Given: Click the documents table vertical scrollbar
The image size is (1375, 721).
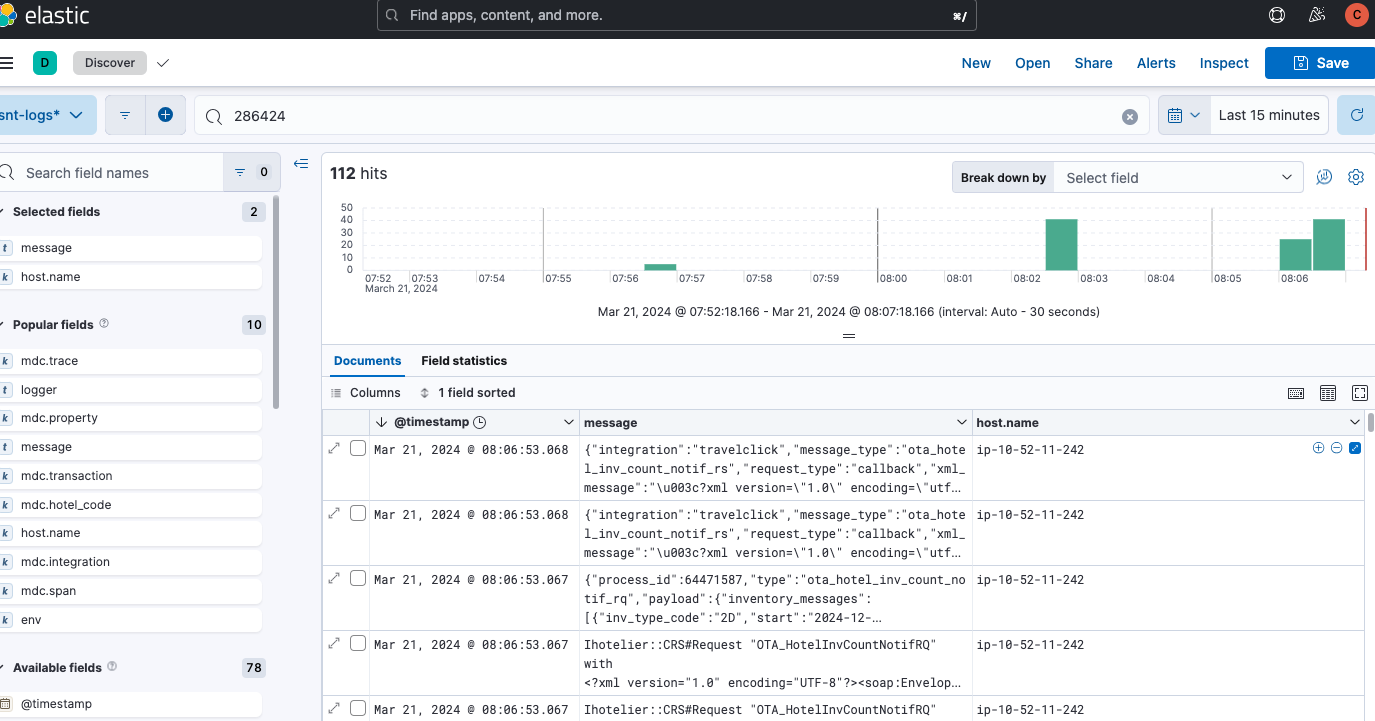Looking at the screenshot, I should tap(1370, 422).
